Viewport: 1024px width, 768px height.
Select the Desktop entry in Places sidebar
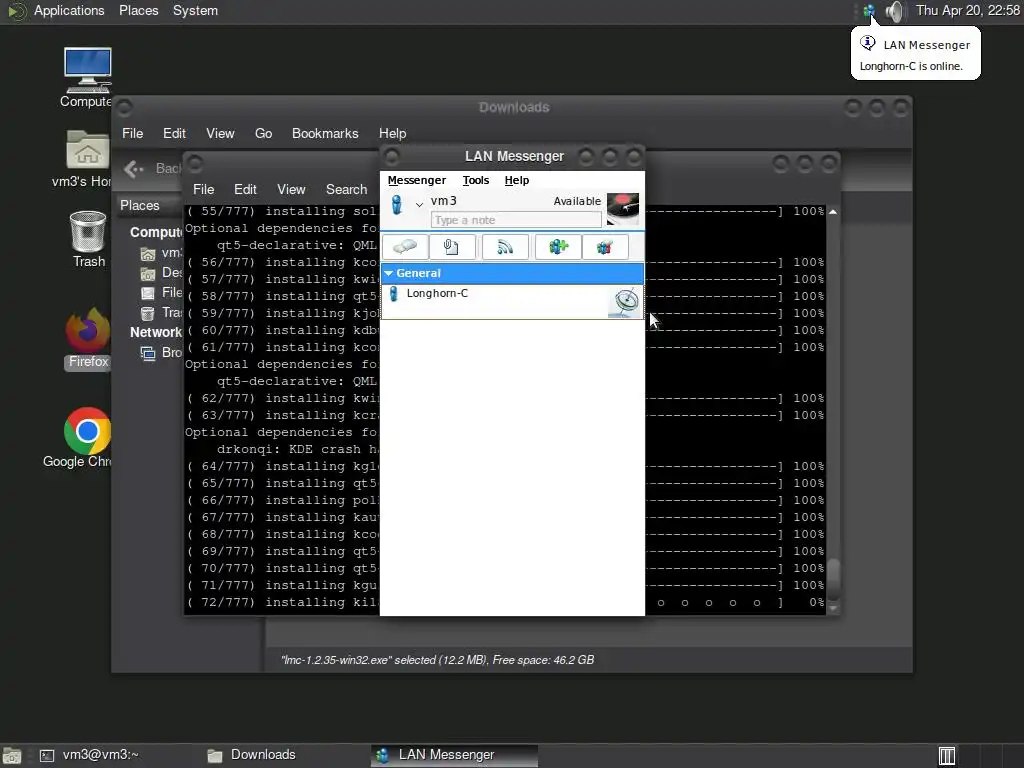click(163, 272)
